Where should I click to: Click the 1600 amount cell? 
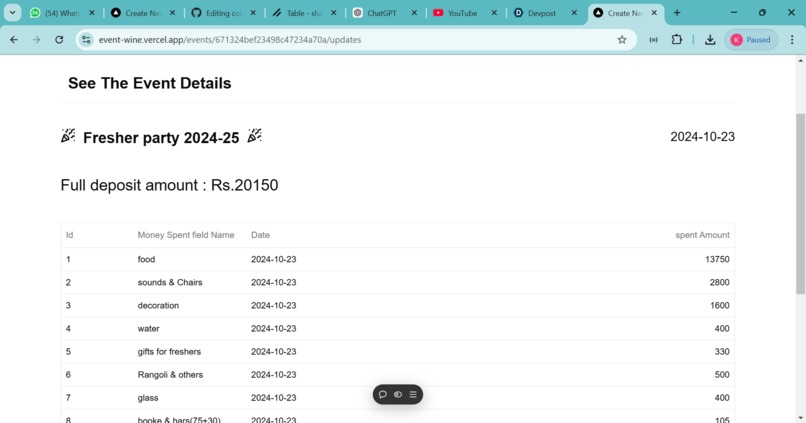coord(720,305)
